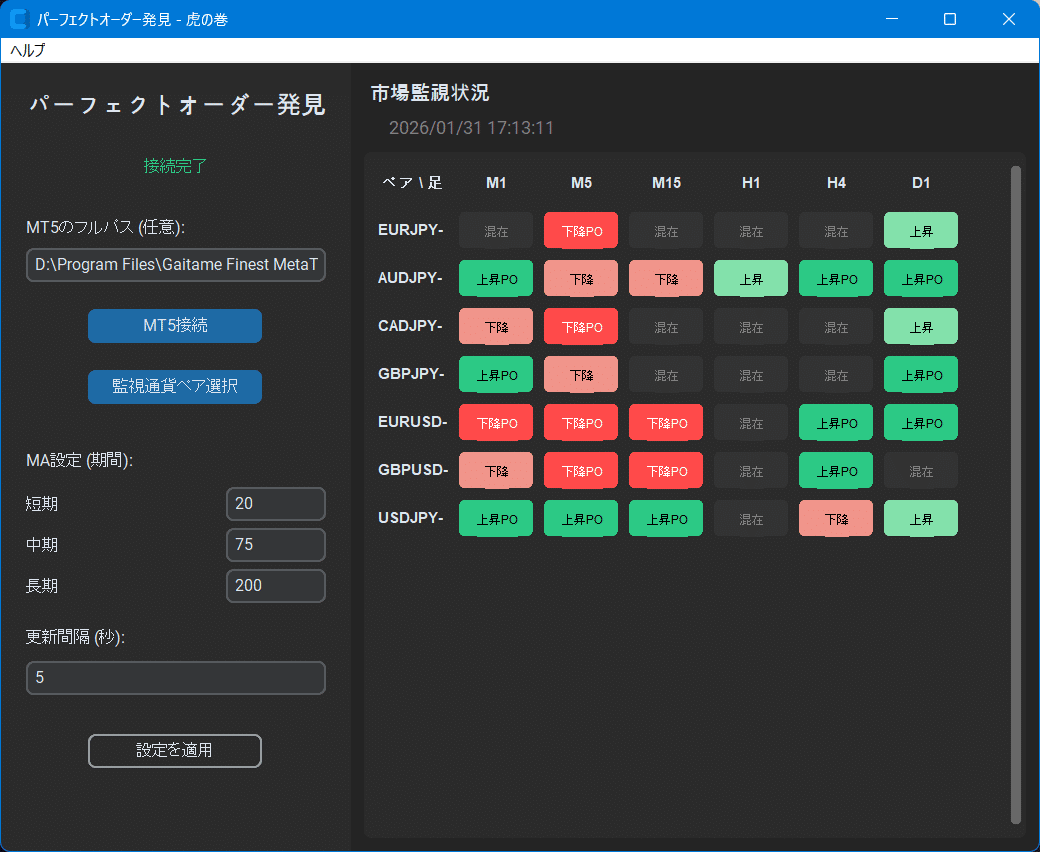
Task: Click the GBPUSD H4 上昇PO indicator
Action: point(835,470)
